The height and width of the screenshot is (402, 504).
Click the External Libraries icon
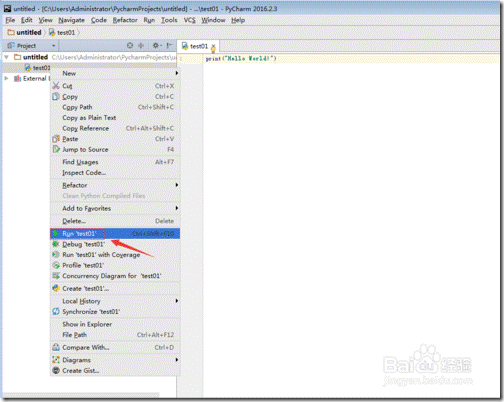[18, 78]
